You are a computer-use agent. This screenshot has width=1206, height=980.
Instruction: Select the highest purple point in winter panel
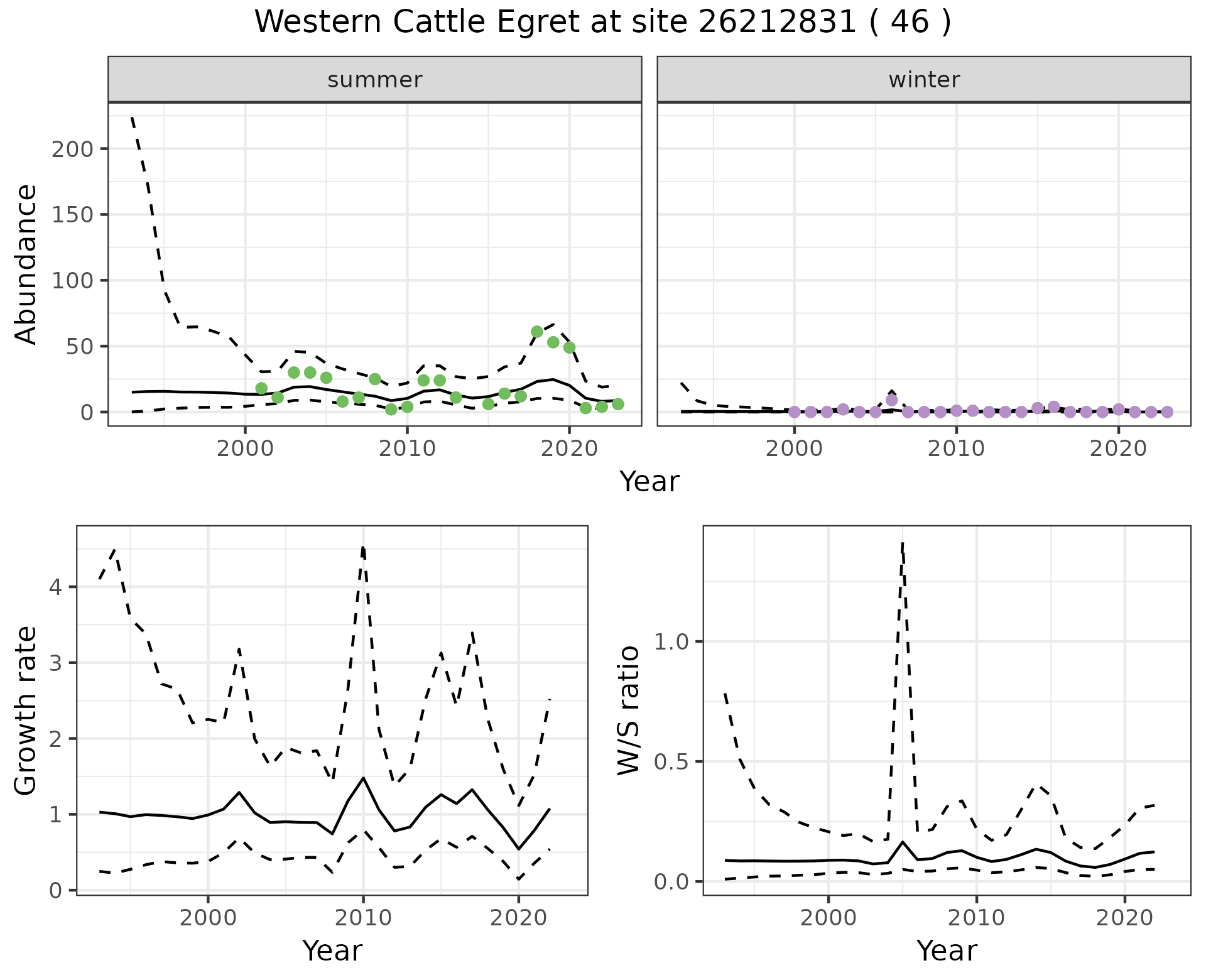891,400
